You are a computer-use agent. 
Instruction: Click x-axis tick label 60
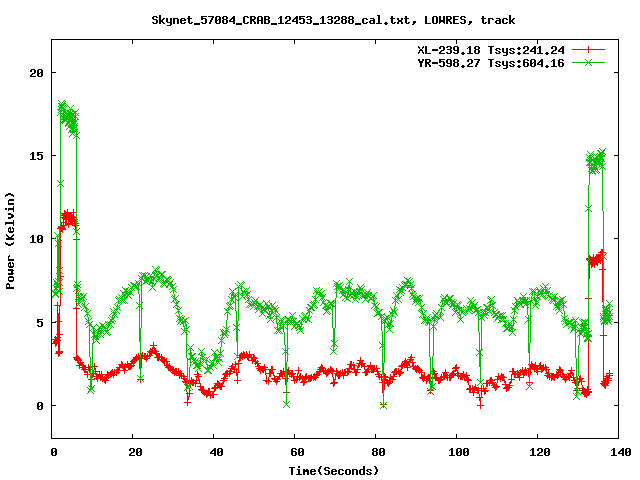298,452
